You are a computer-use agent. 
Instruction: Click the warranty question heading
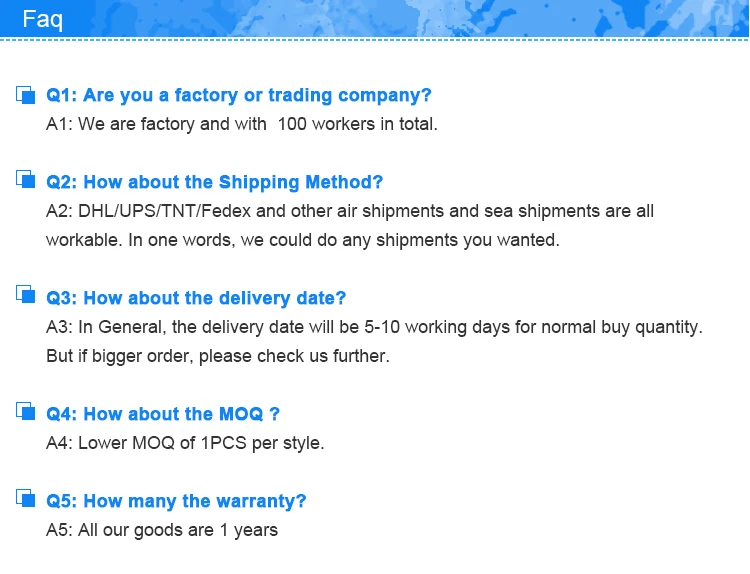pos(176,501)
